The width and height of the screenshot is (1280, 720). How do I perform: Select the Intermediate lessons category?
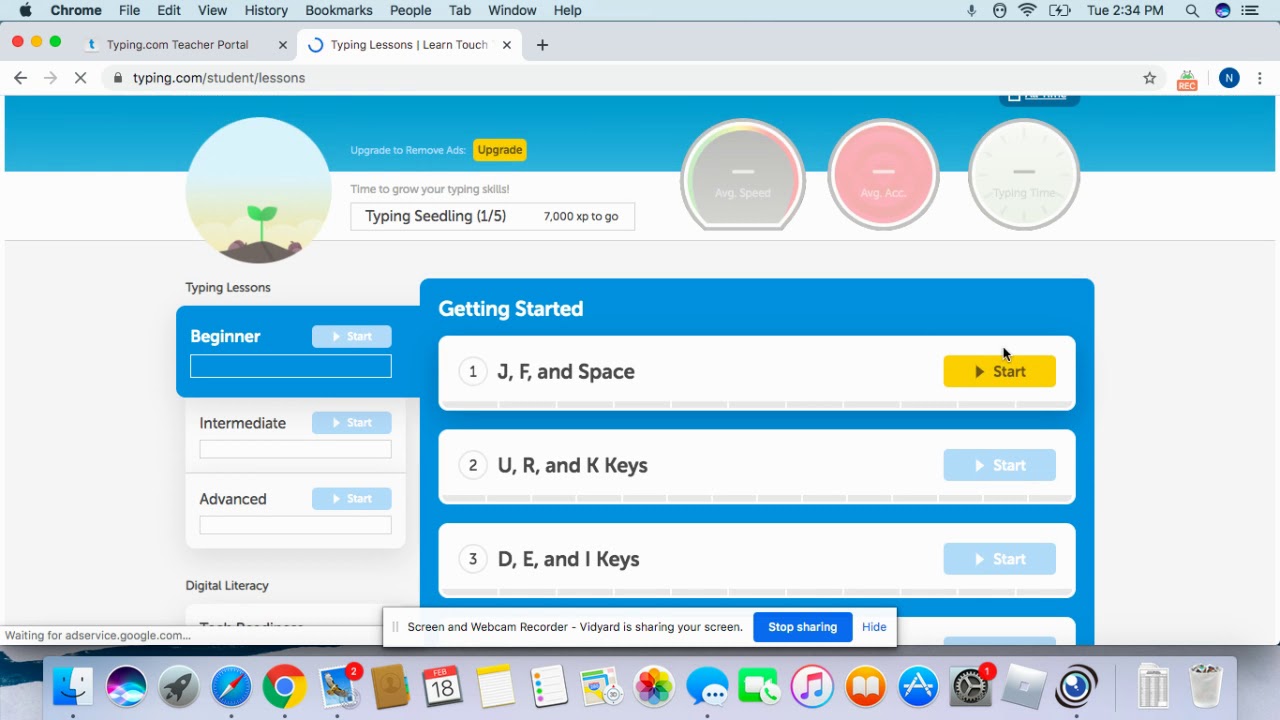pyautogui.click(x=242, y=423)
